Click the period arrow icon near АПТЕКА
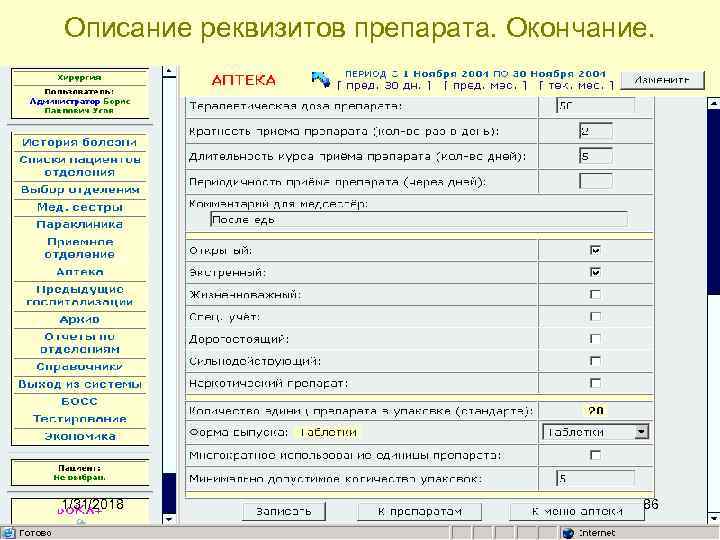 point(321,80)
